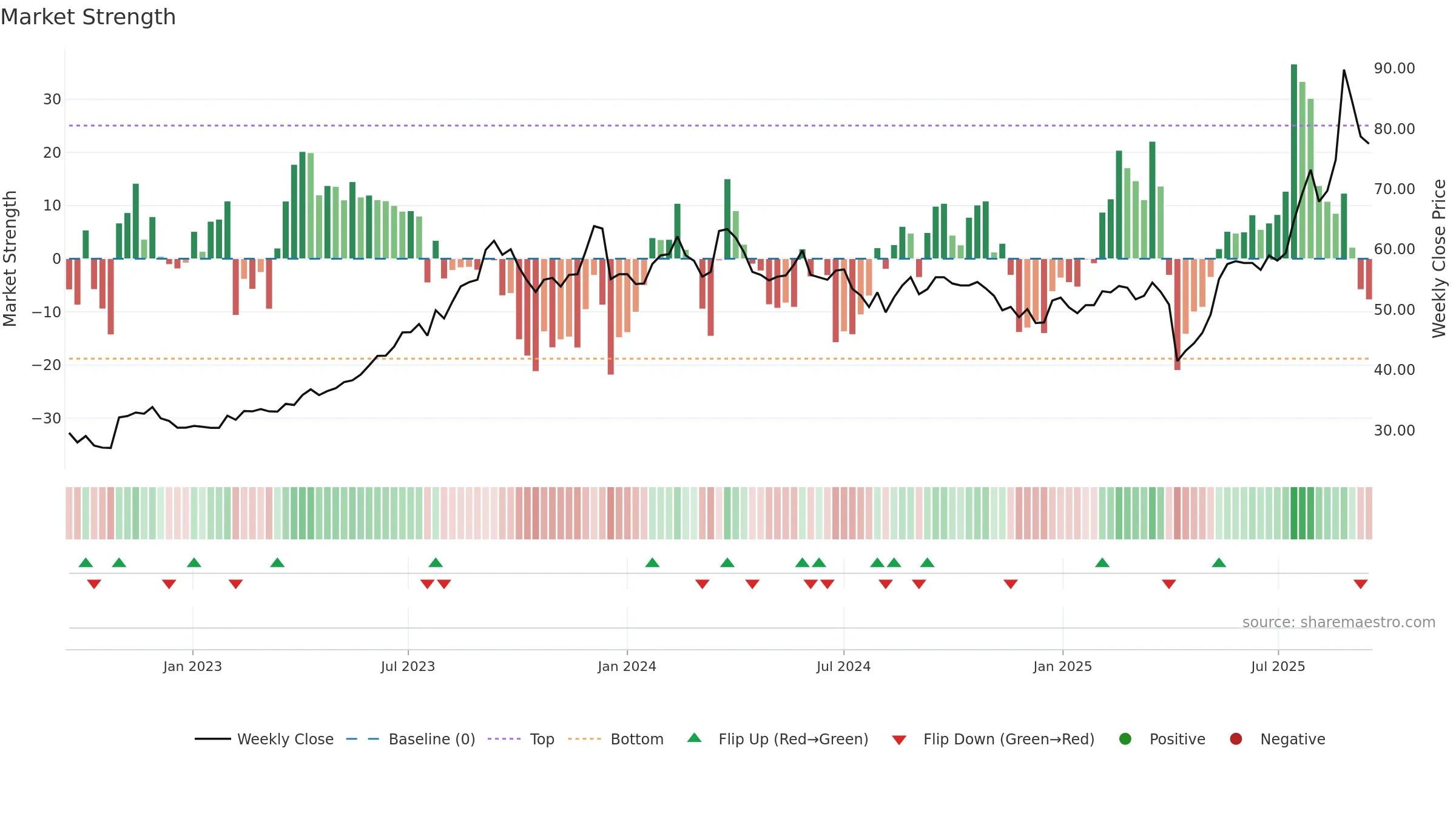This screenshot has width=1456, height=819.
Task: Click the Negative legend label
Action: [x=1293, y=739]
